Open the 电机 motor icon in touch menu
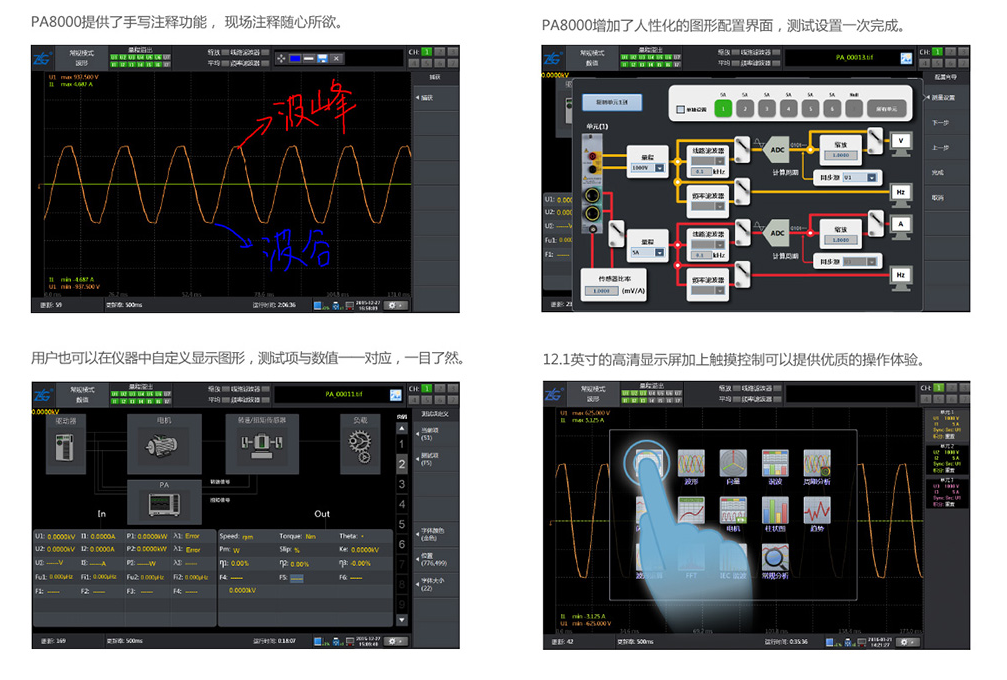The width and height of the screenshot is (1007, 680). [733, 510]
